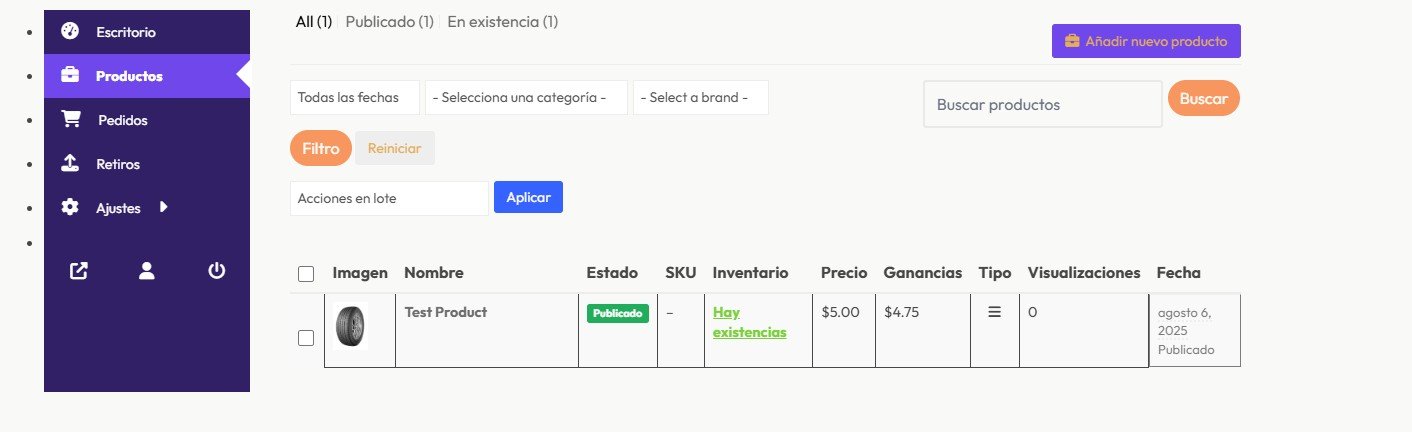Click the Buscar productos search field

[x=1042, y=104]
